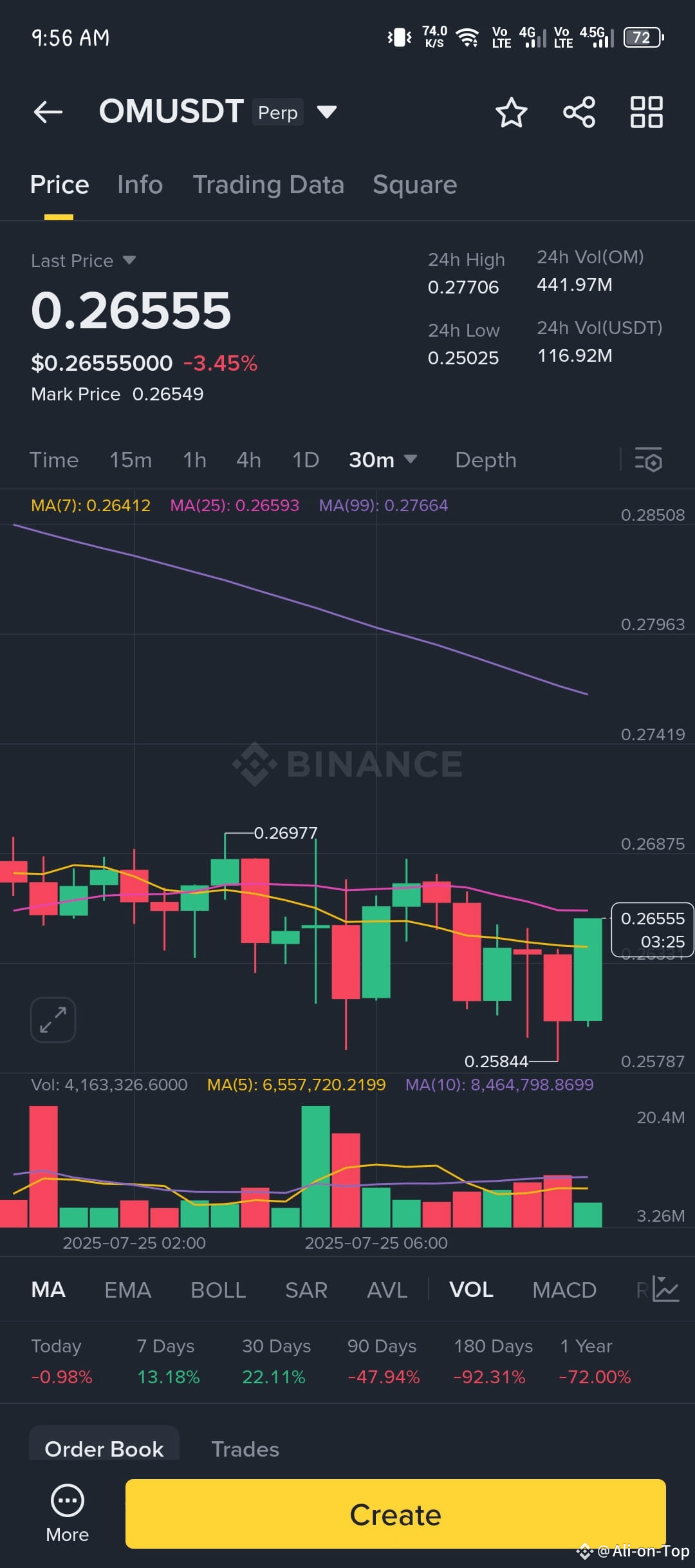The height and width of the screenshot is (1568, 695).
Task: Toggle the EMA indicator
Action: click(x=128, y=1290)
